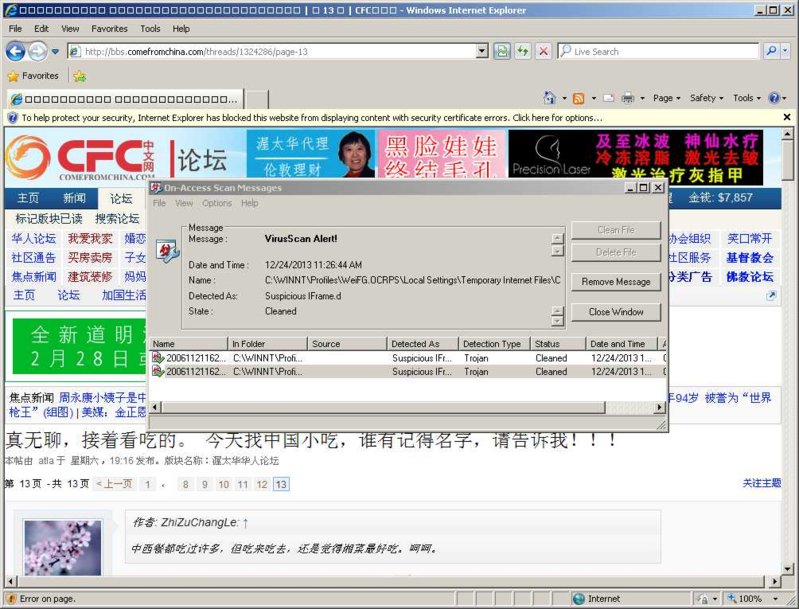The image size is (799, 609).
Task: Expand the address bar dropdown arrow
Action: click(x=481, y=51)
